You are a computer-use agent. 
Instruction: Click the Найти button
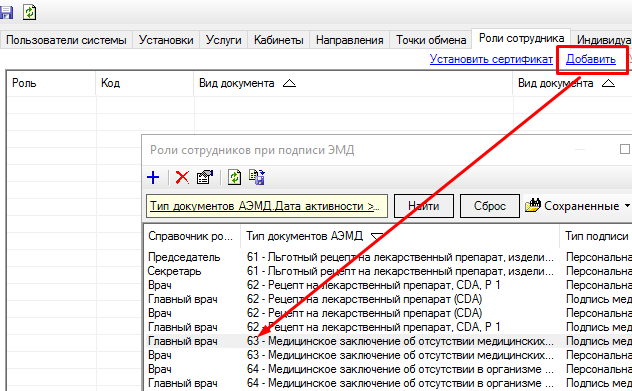click(x=424, y=206)
